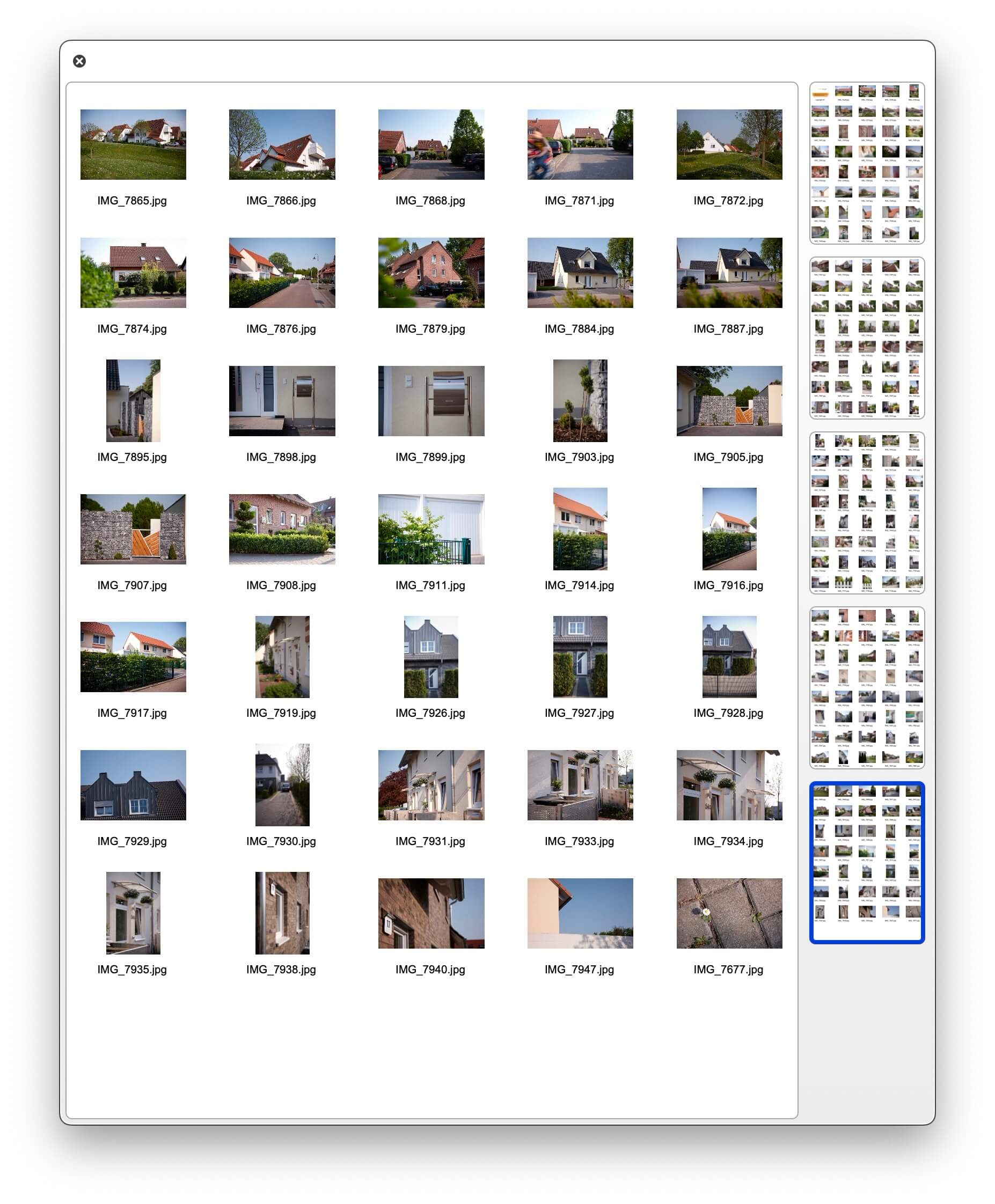Viewport: 995px width, 1204px height.
Task: Open the IMG_7887.jpg thumbnail
Action: click(729, 273)
